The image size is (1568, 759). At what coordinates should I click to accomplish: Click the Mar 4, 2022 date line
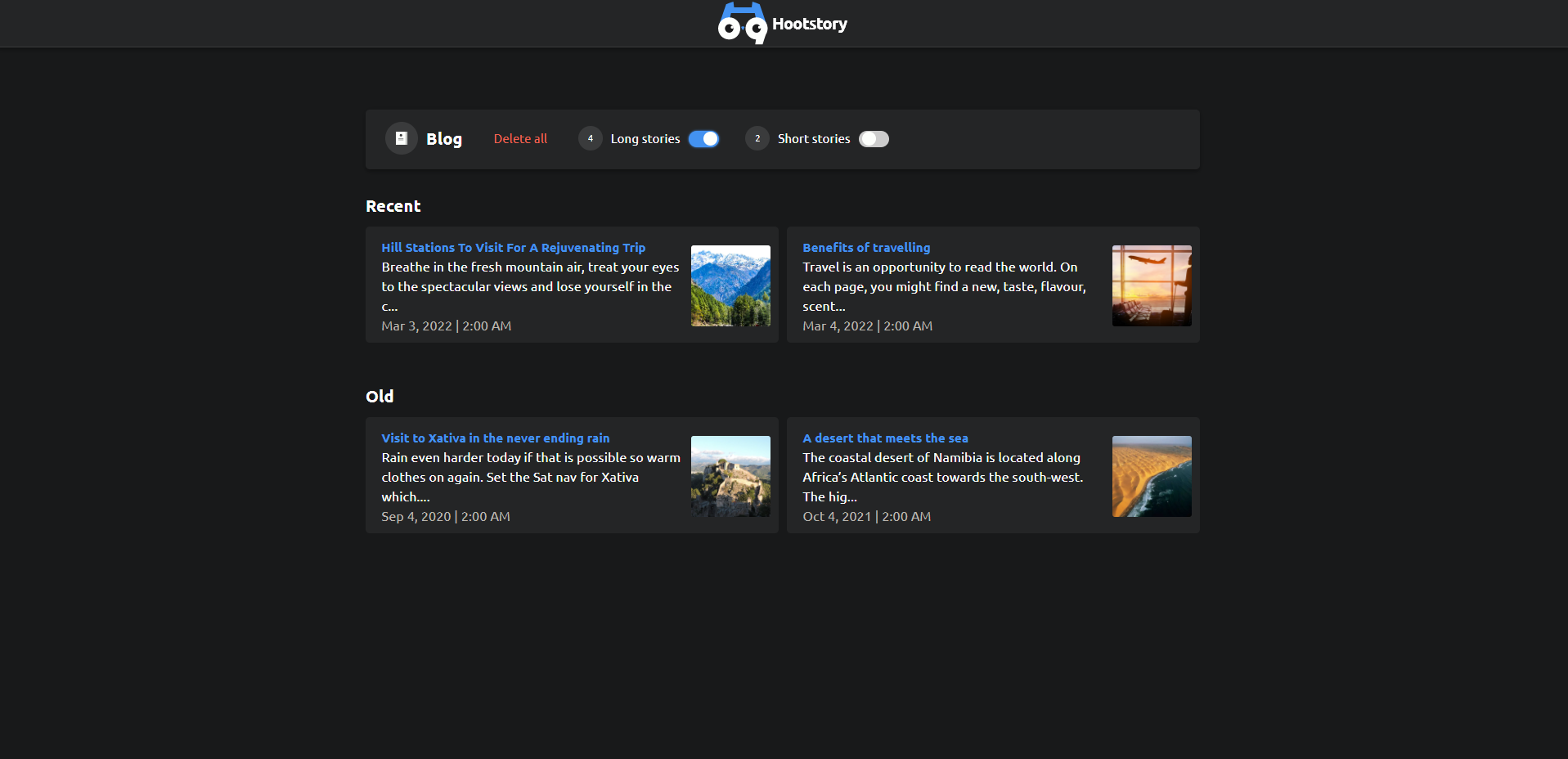coord(866,326)
